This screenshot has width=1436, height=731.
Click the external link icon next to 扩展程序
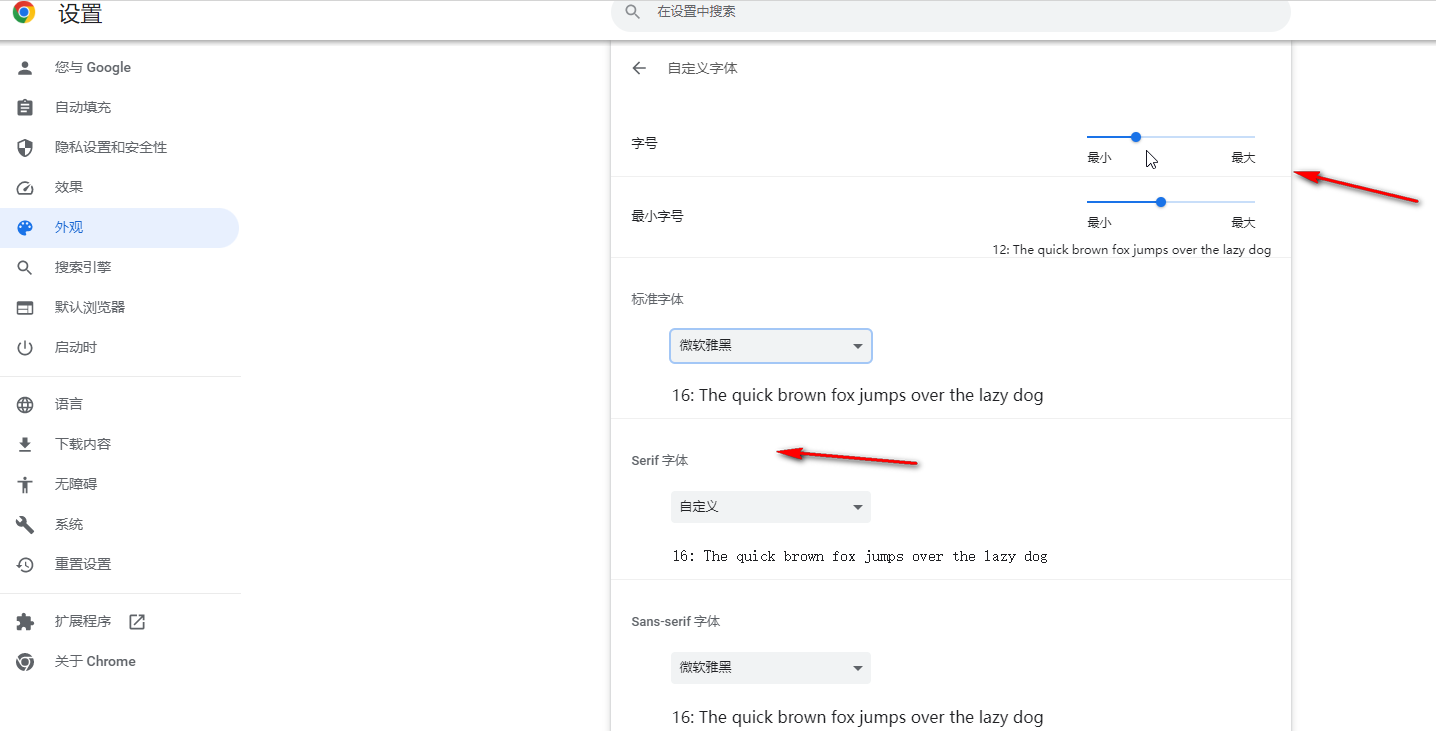coord(137,622)
